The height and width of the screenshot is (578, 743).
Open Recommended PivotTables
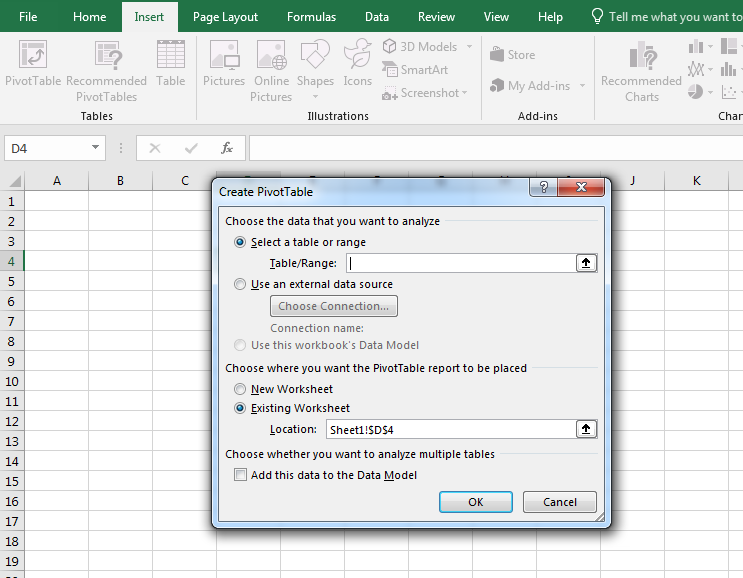coord(107,71)
